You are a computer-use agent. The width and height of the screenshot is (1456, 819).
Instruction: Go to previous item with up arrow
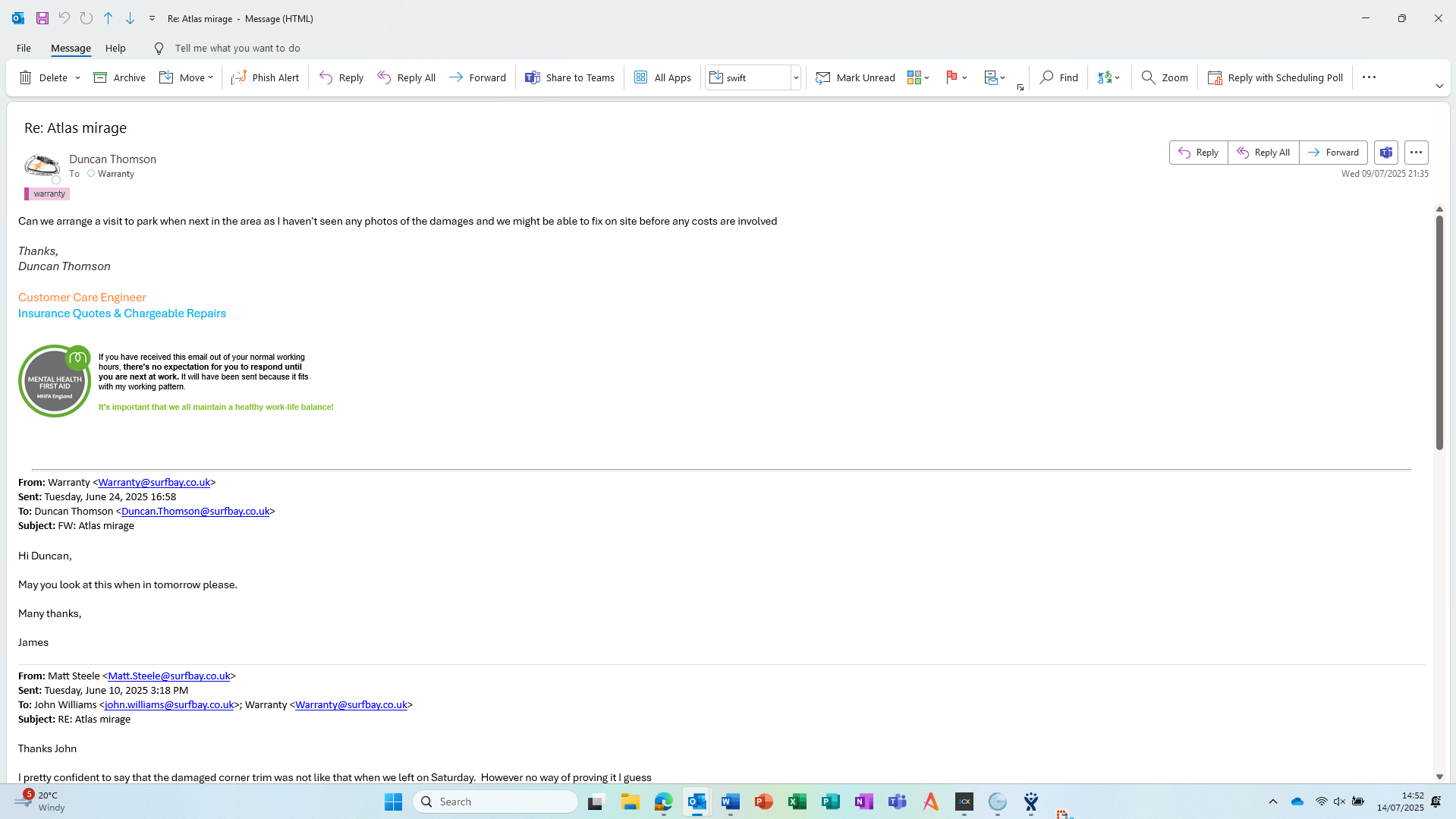(108, 18)
